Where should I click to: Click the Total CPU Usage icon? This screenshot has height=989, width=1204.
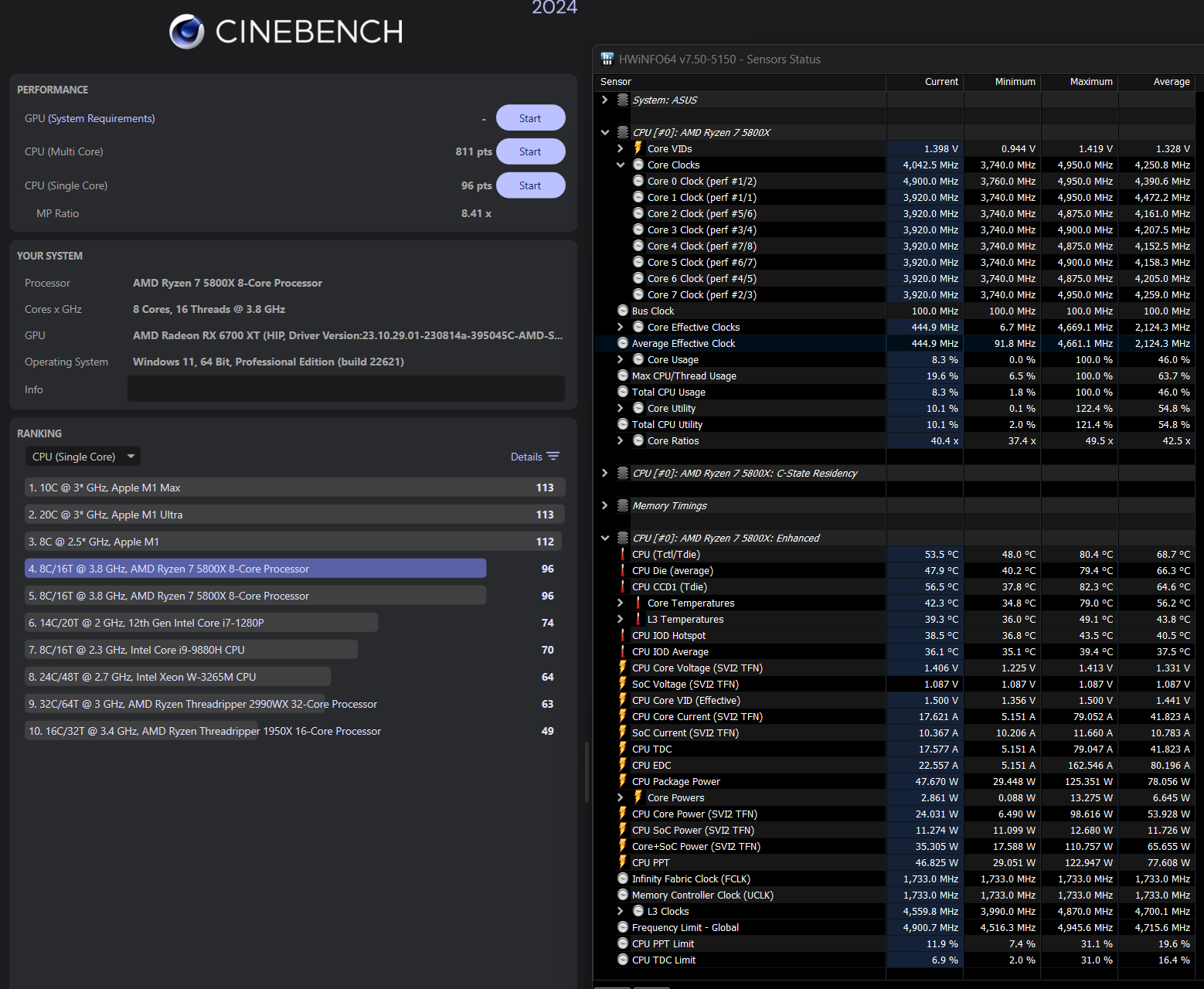coord(623,392)
